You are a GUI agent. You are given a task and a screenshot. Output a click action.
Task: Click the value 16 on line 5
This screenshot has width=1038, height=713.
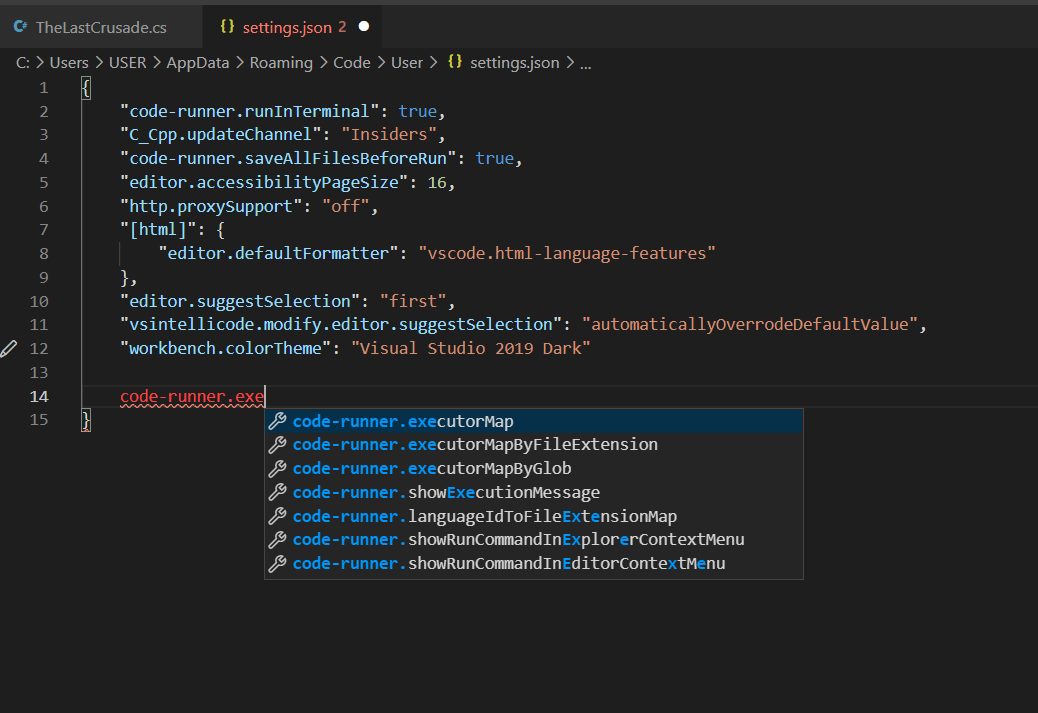pos(437,182)
